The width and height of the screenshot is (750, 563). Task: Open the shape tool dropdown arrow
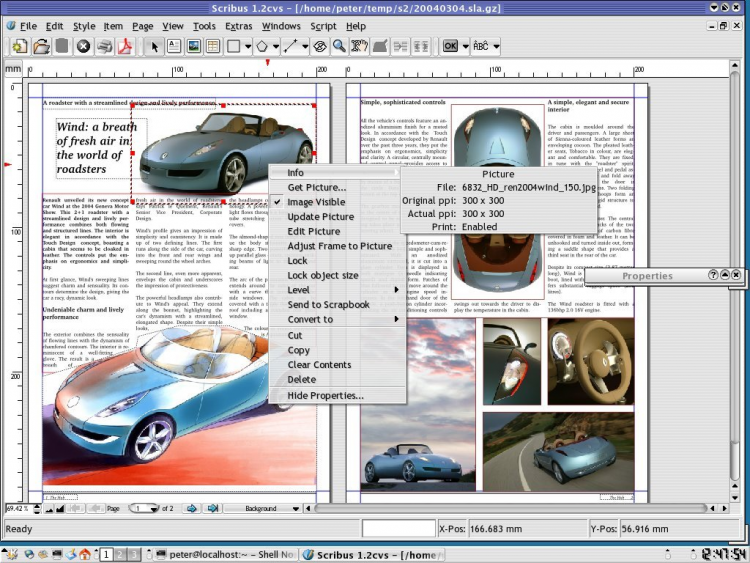pyautogui.click(x=247, y=46)
